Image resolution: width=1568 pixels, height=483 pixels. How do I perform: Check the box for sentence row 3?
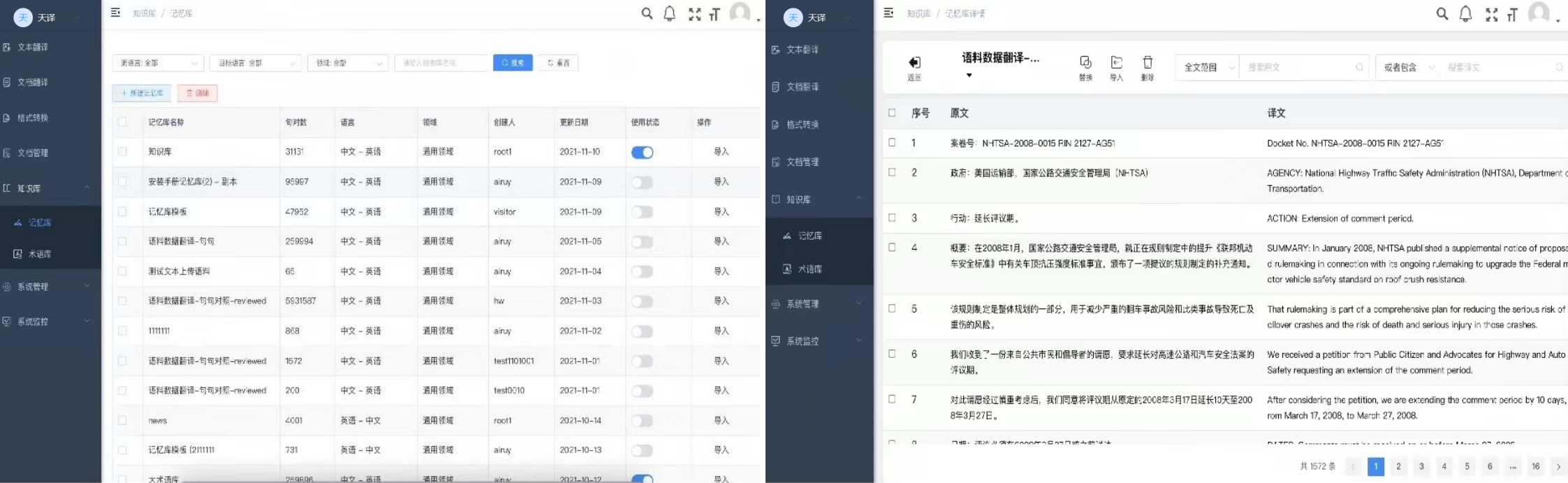coord(892,217)
